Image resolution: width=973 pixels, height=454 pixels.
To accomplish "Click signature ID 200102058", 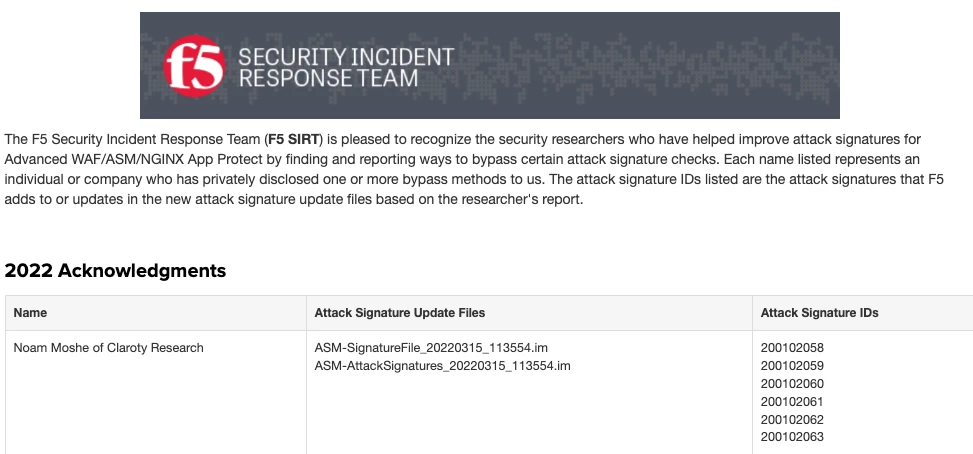I will click(x=792, y=348).
